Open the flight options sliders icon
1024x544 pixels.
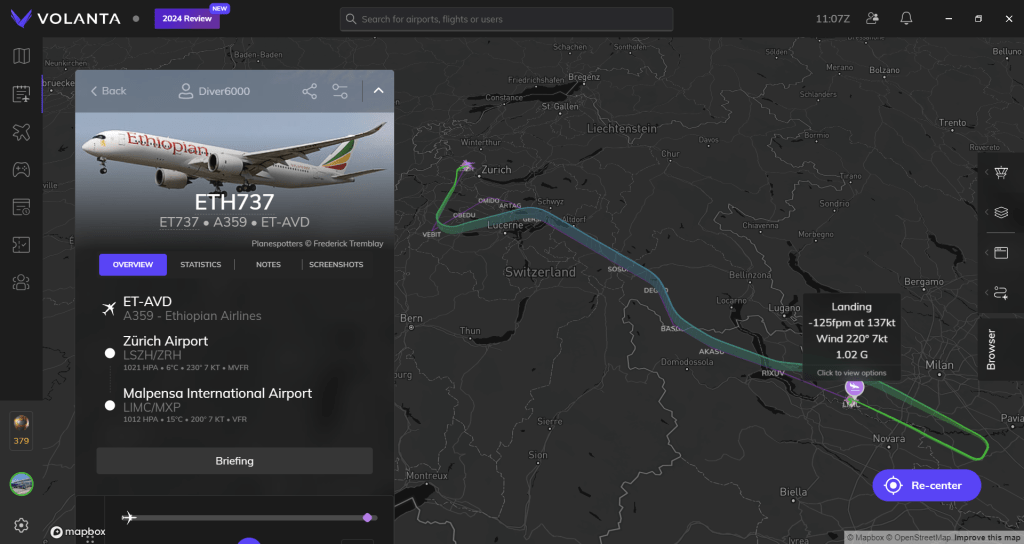tap(340, 91)
